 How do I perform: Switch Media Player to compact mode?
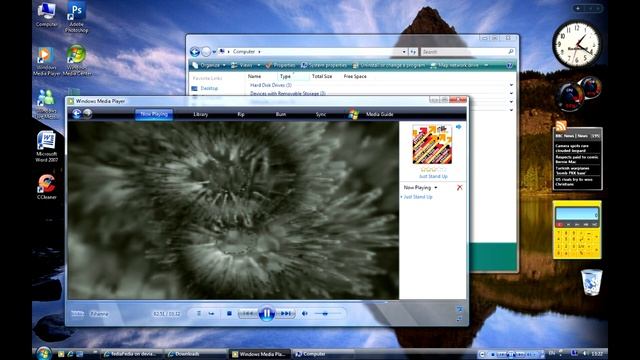pos(459,319)
